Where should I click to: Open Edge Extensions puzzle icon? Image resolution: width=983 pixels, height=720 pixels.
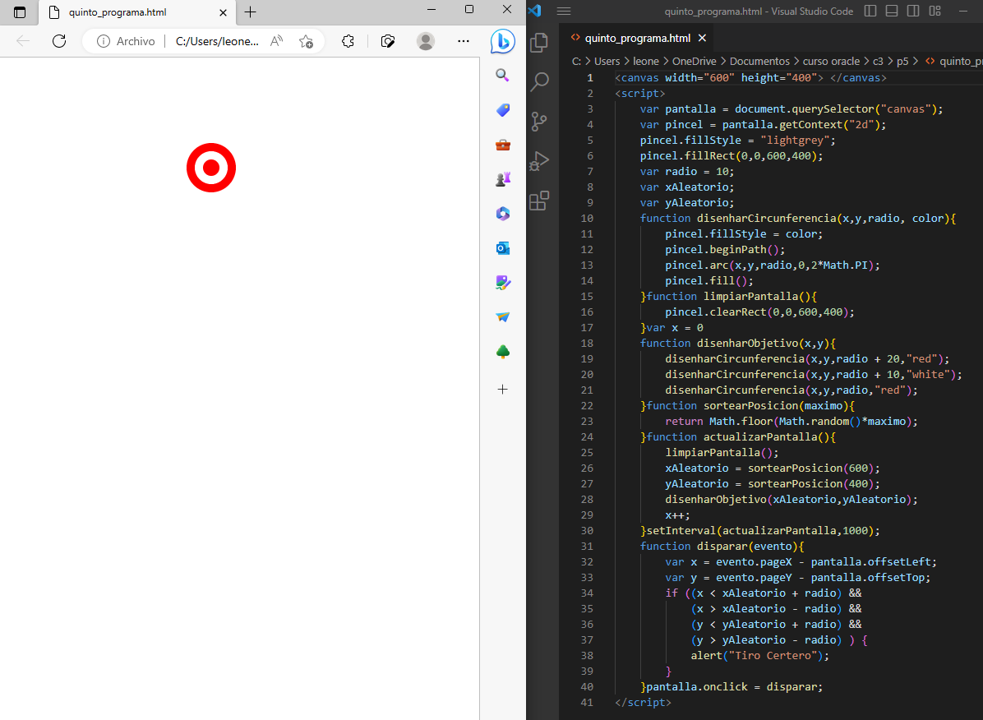click(x=348, y=41)
